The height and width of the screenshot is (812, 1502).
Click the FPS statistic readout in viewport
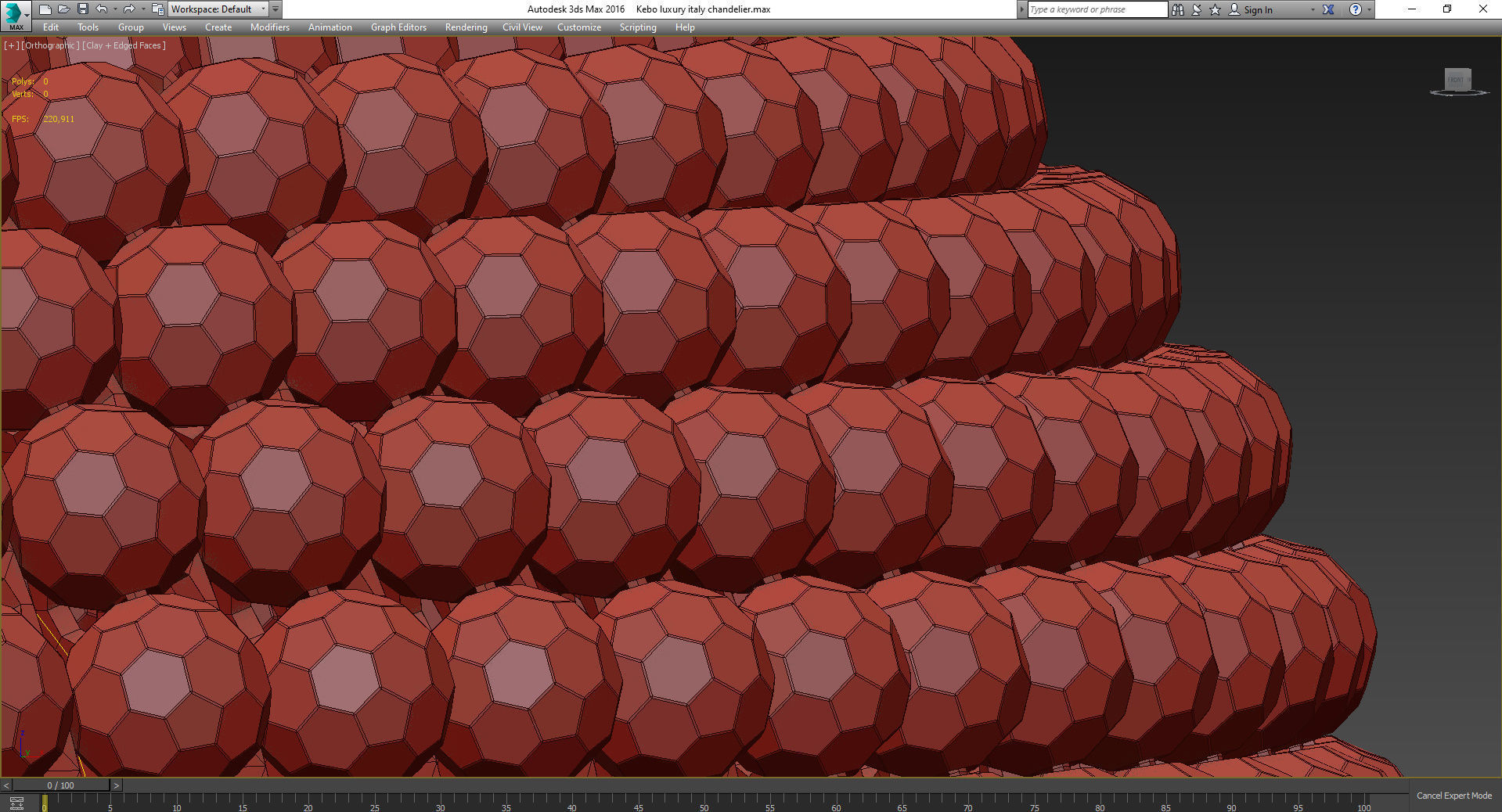pyautogui.click(x=43, y=119)
